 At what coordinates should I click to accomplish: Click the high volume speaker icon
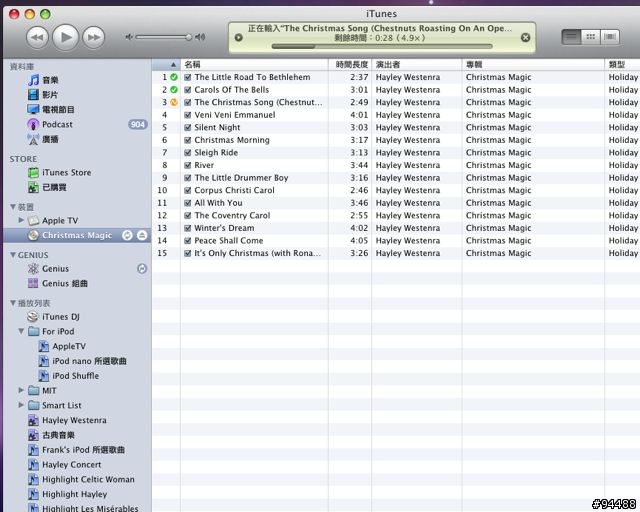tap(200, 37)
